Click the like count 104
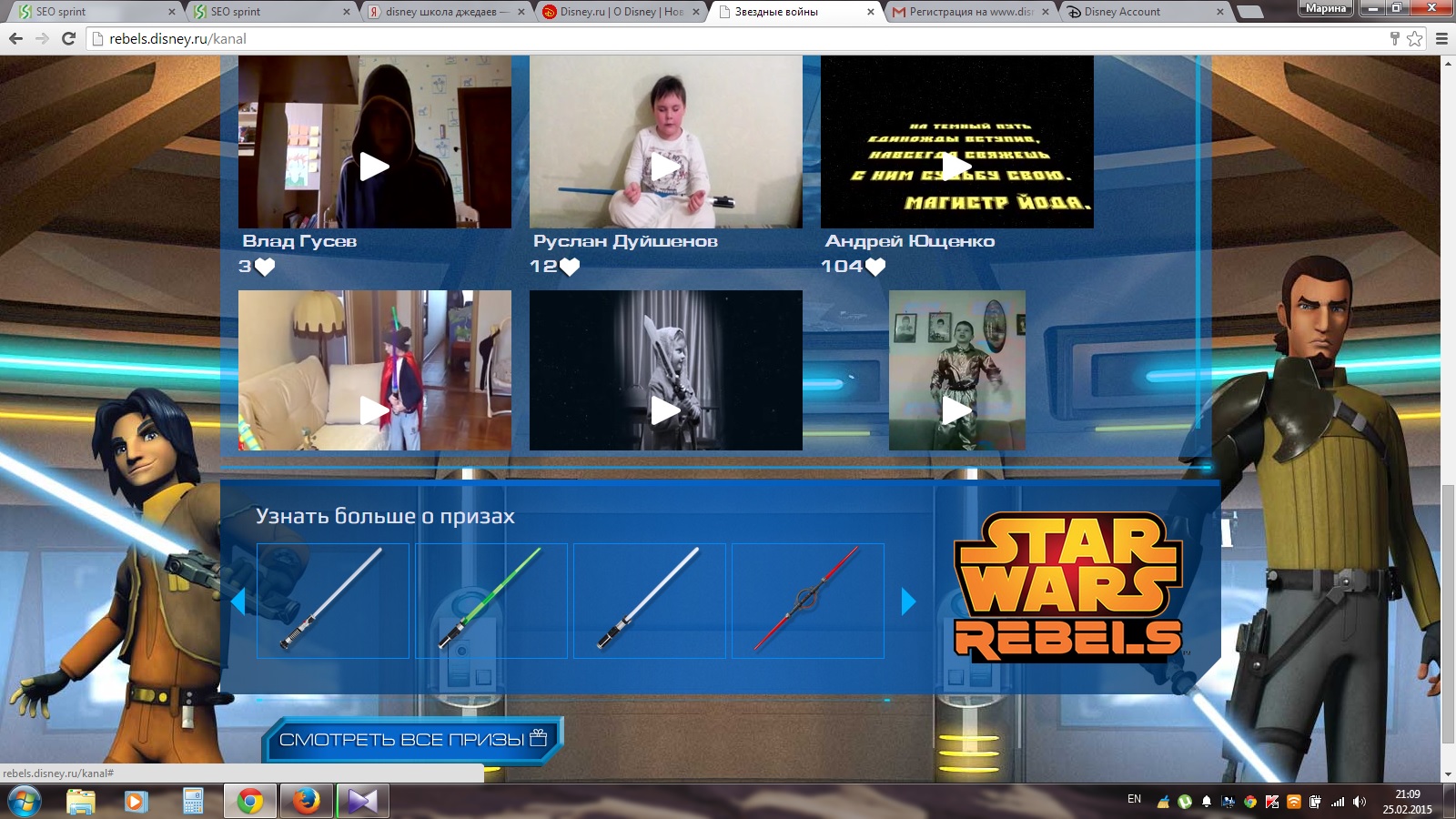Viewport: 1456px width, 819px height. coord(842,267)
